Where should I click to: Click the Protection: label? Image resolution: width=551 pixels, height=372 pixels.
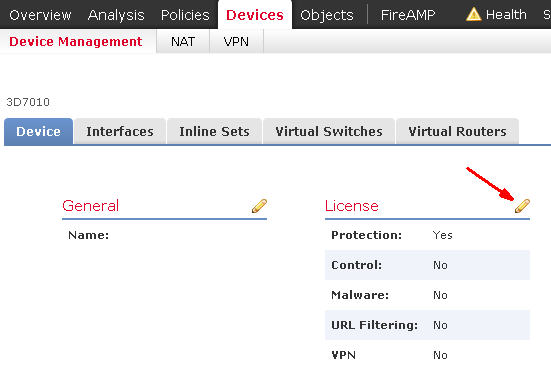point(367,235)
